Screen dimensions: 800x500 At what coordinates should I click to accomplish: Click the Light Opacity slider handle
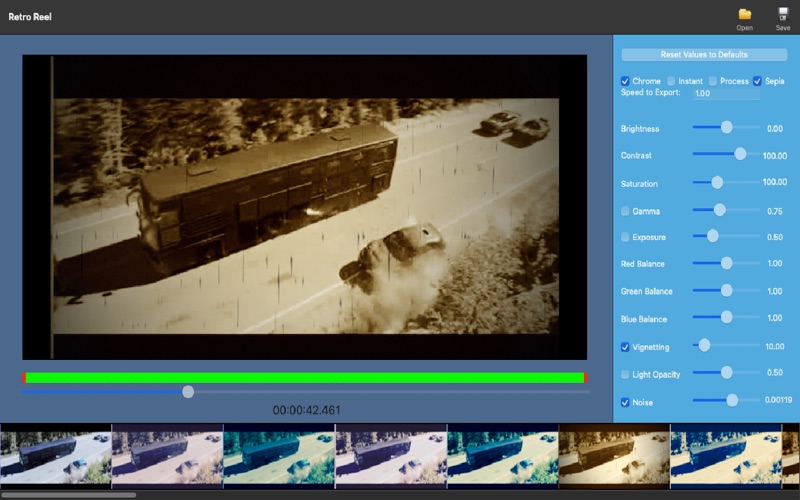[x=727, y=372]
